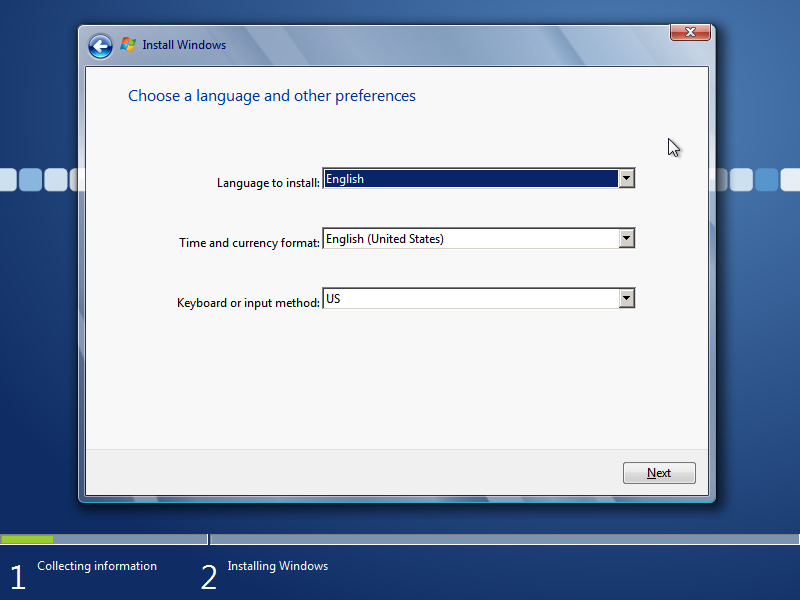The image size is (800, 600).
Task: Click the 'Language to install:' label
Action: tap(268, 183)
